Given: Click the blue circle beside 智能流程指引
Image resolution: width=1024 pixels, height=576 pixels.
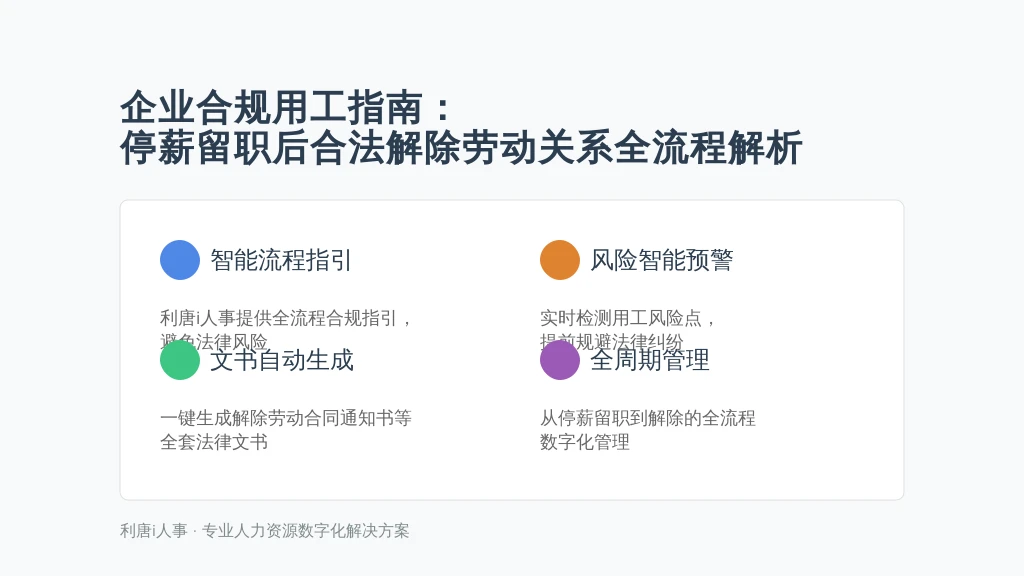Looking at the screenshot, I should coord(180,260).
